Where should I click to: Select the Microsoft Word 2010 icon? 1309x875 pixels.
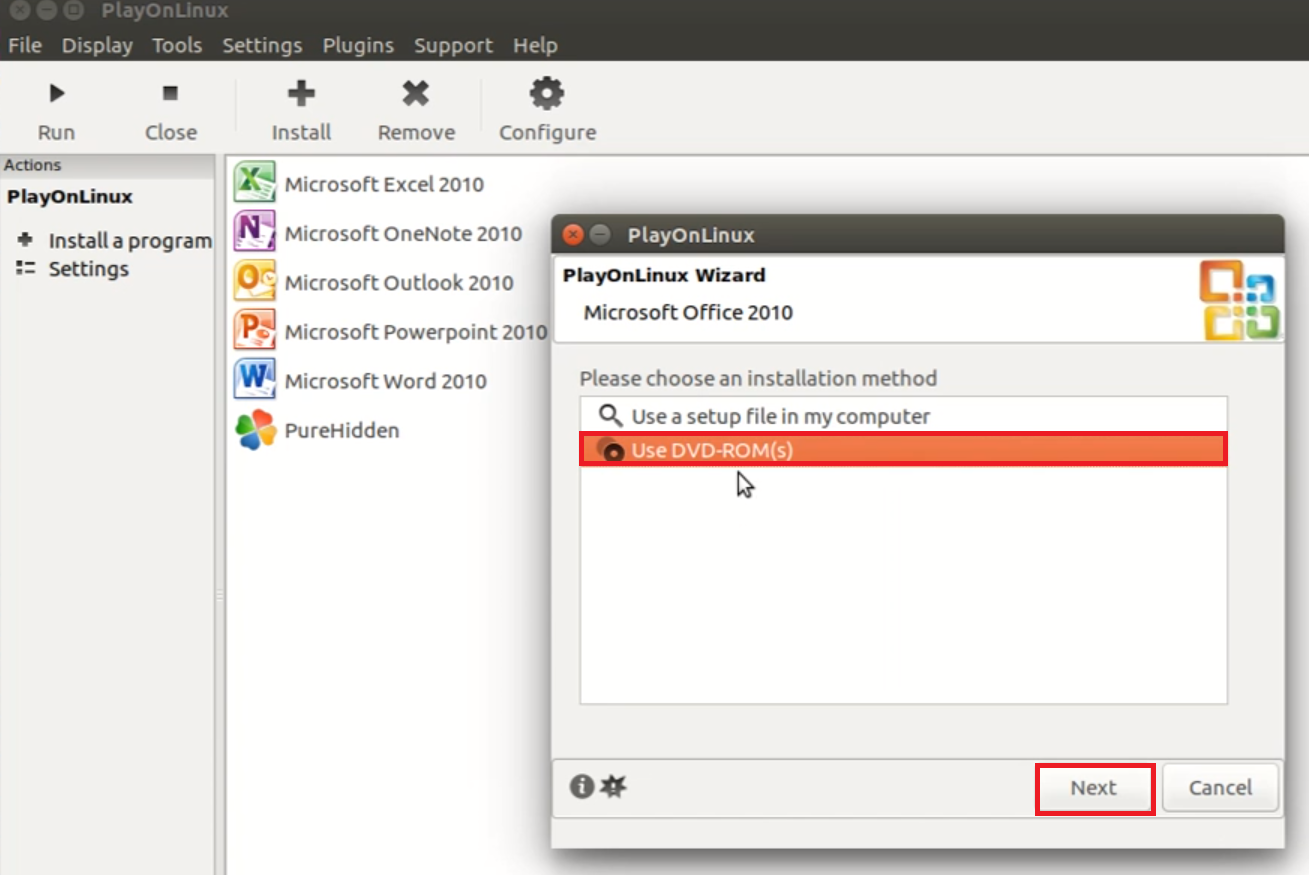coord(255,380)
